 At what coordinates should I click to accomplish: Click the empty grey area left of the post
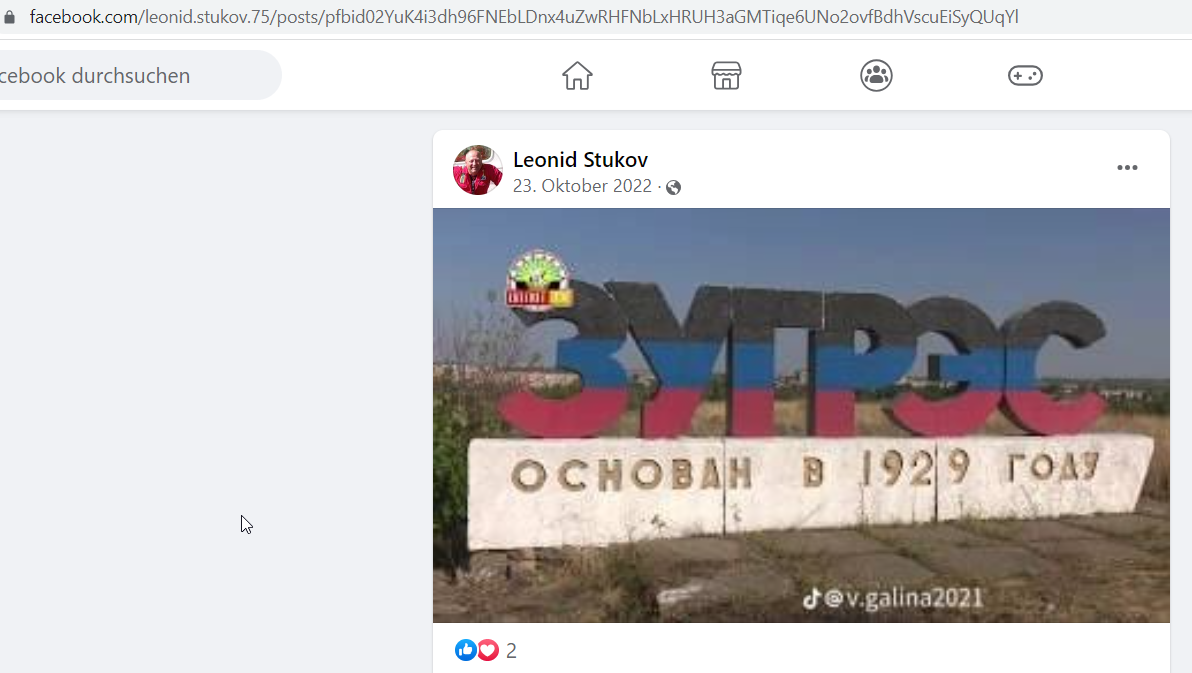(x=217, y=380)
